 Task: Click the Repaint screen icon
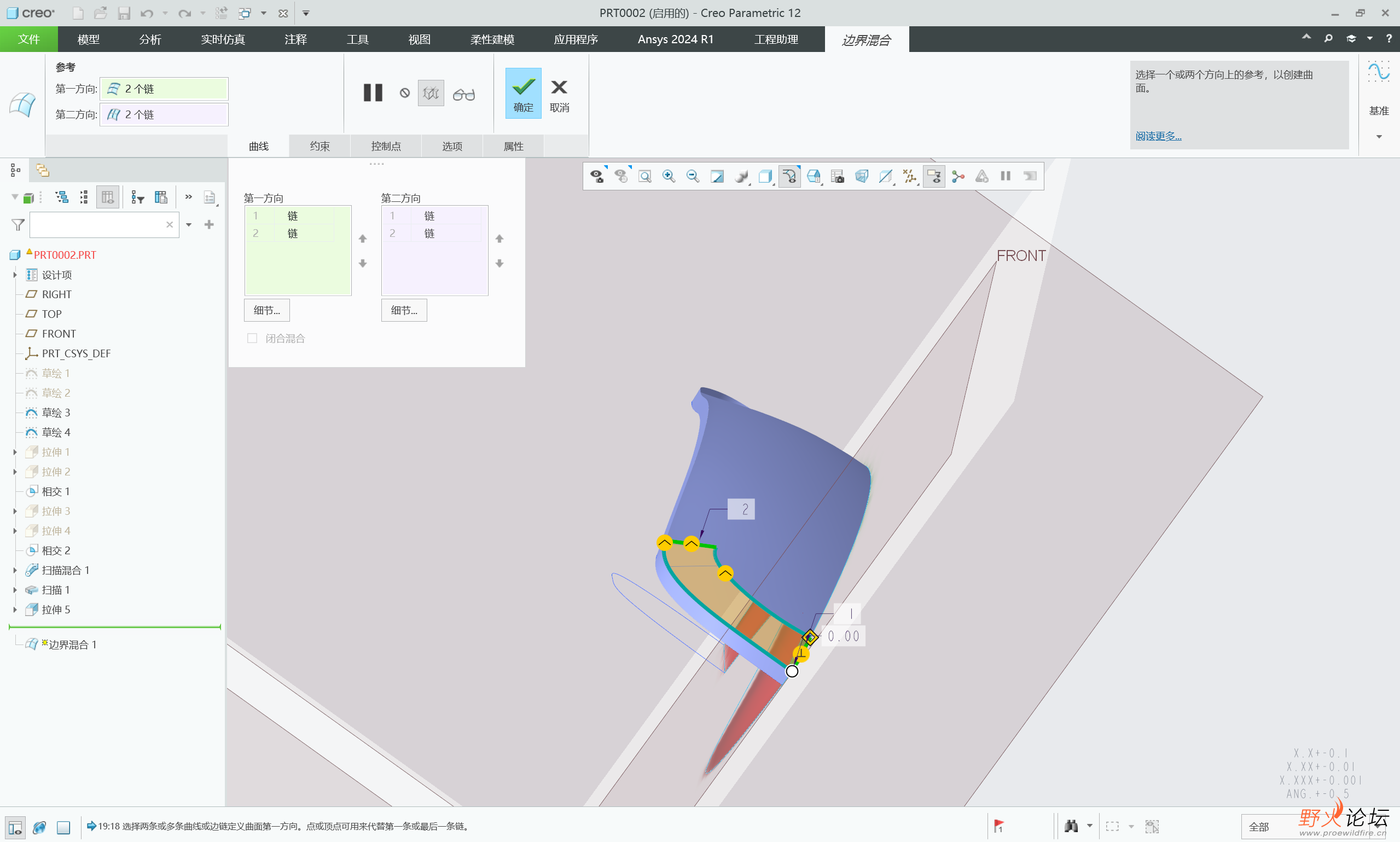[x=717, y=177]
